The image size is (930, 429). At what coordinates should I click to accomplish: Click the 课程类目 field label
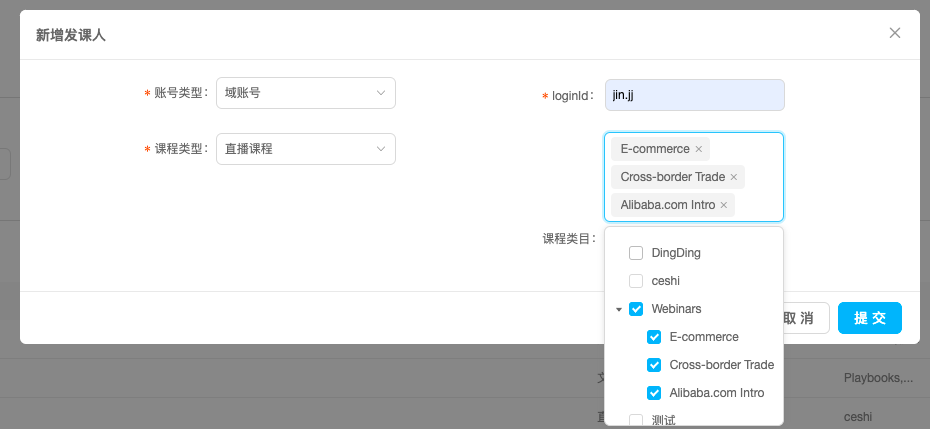point(569,239)
